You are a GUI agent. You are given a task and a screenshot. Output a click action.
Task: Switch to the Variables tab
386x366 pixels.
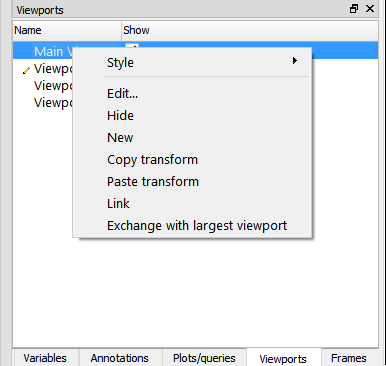tap(45, 358)
